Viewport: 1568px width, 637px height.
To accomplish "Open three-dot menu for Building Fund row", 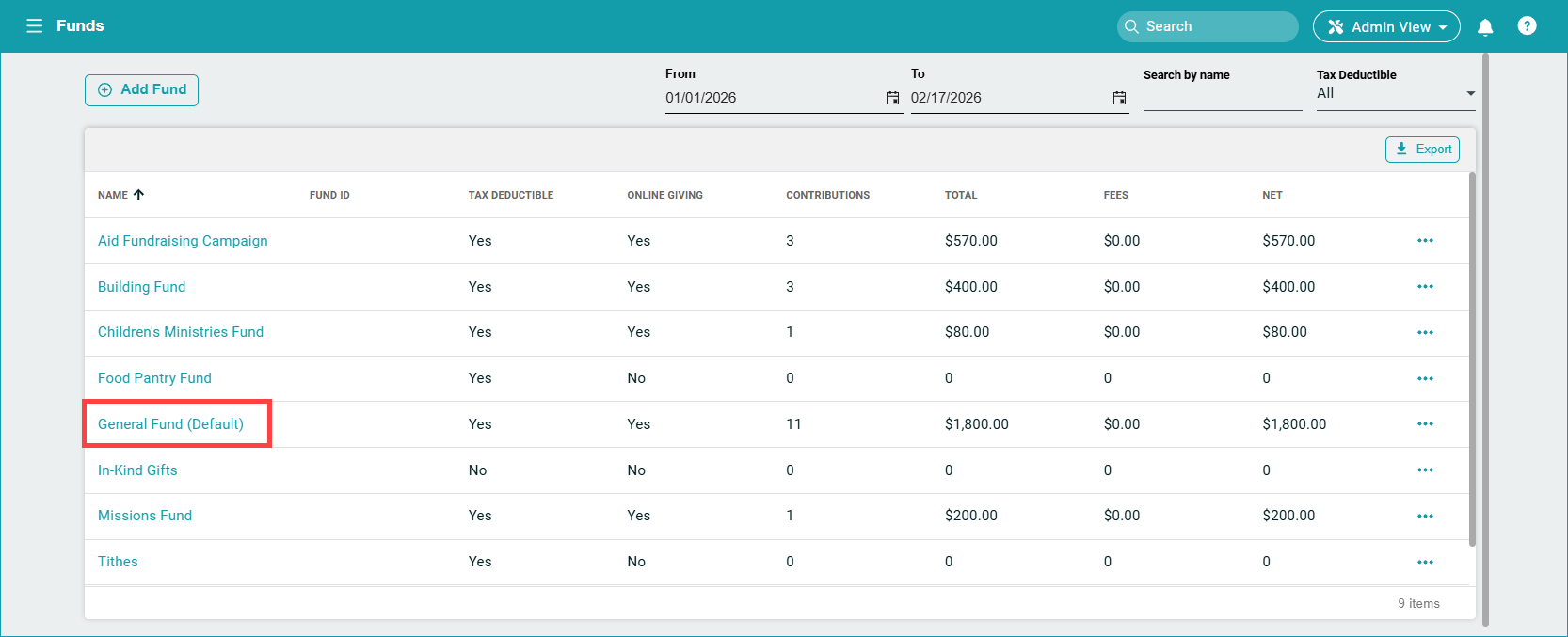I will point(1425,287).
